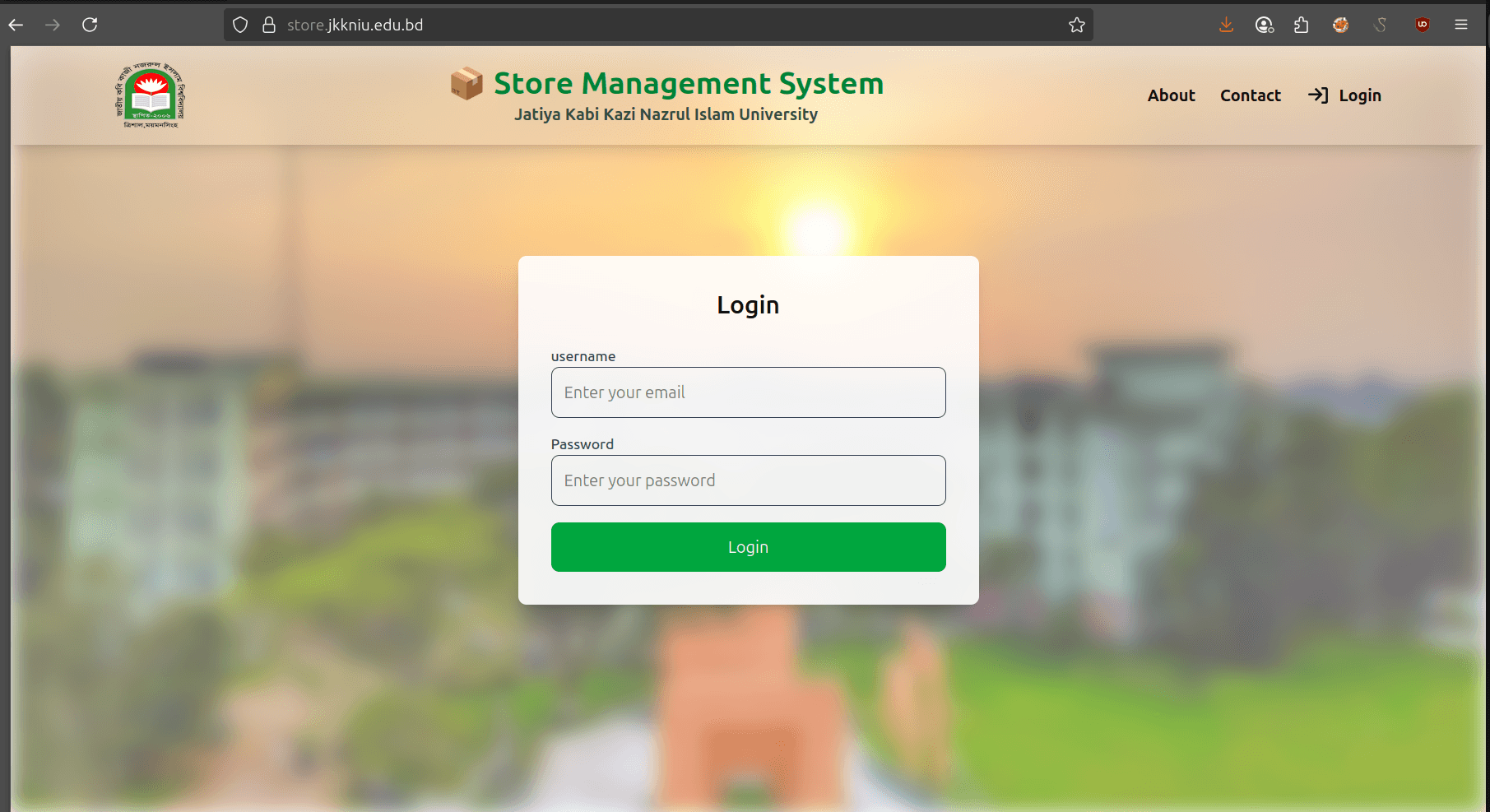The width and height of the screenshot is (1490, 812).
Task: Click the university logo
Action: 150,95
